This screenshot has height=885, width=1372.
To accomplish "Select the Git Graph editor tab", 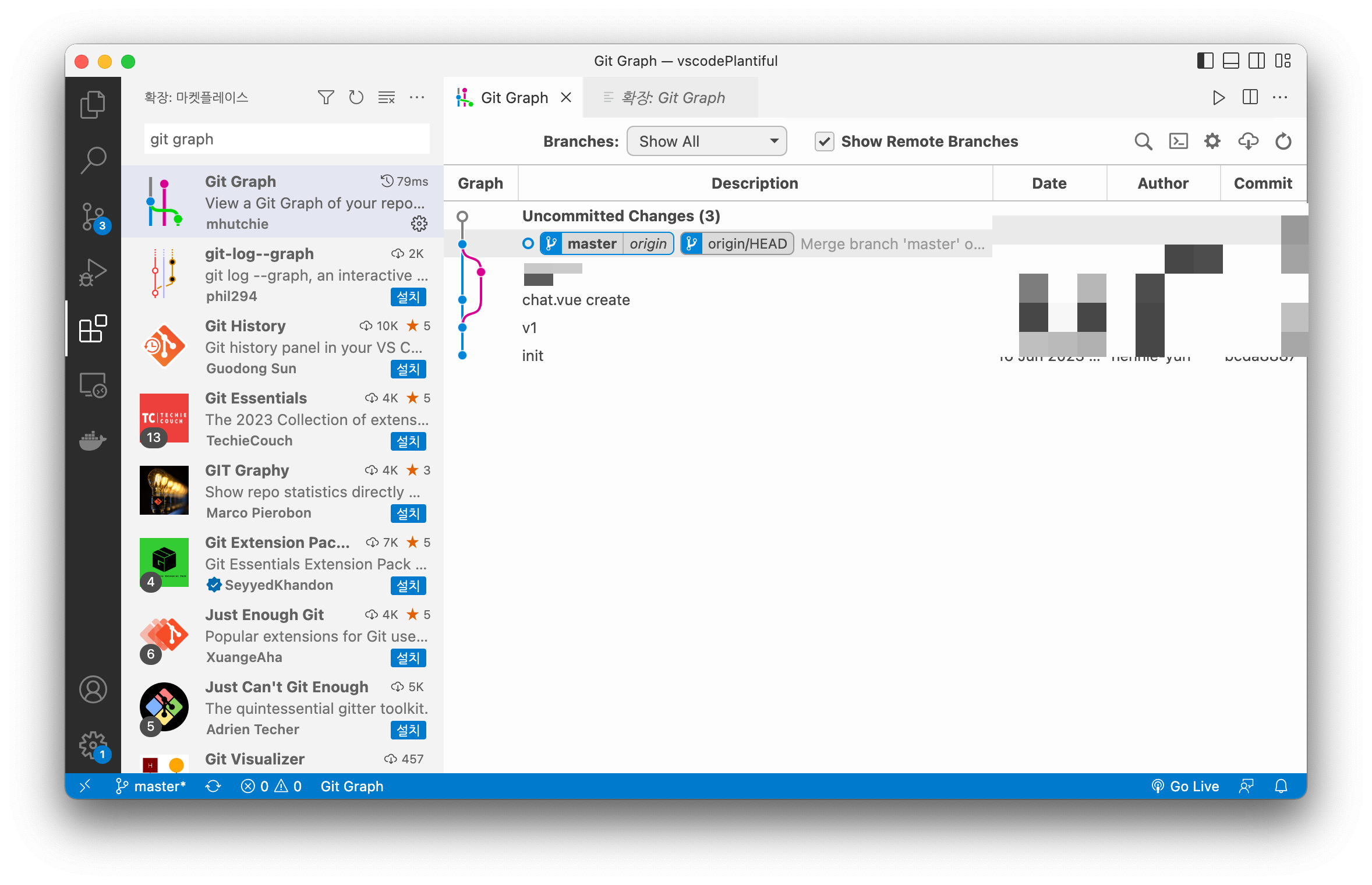I will 514,98.
